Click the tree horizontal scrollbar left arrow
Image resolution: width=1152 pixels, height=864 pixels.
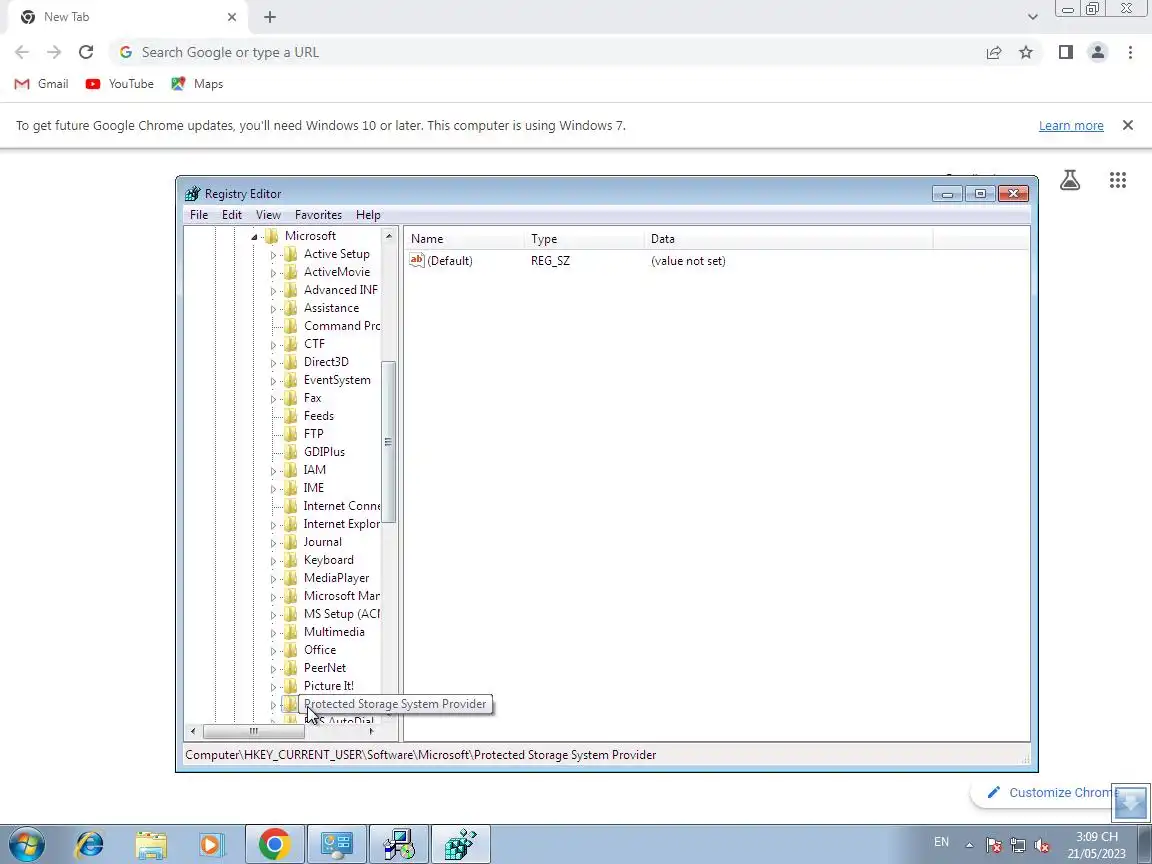[193, 731]
